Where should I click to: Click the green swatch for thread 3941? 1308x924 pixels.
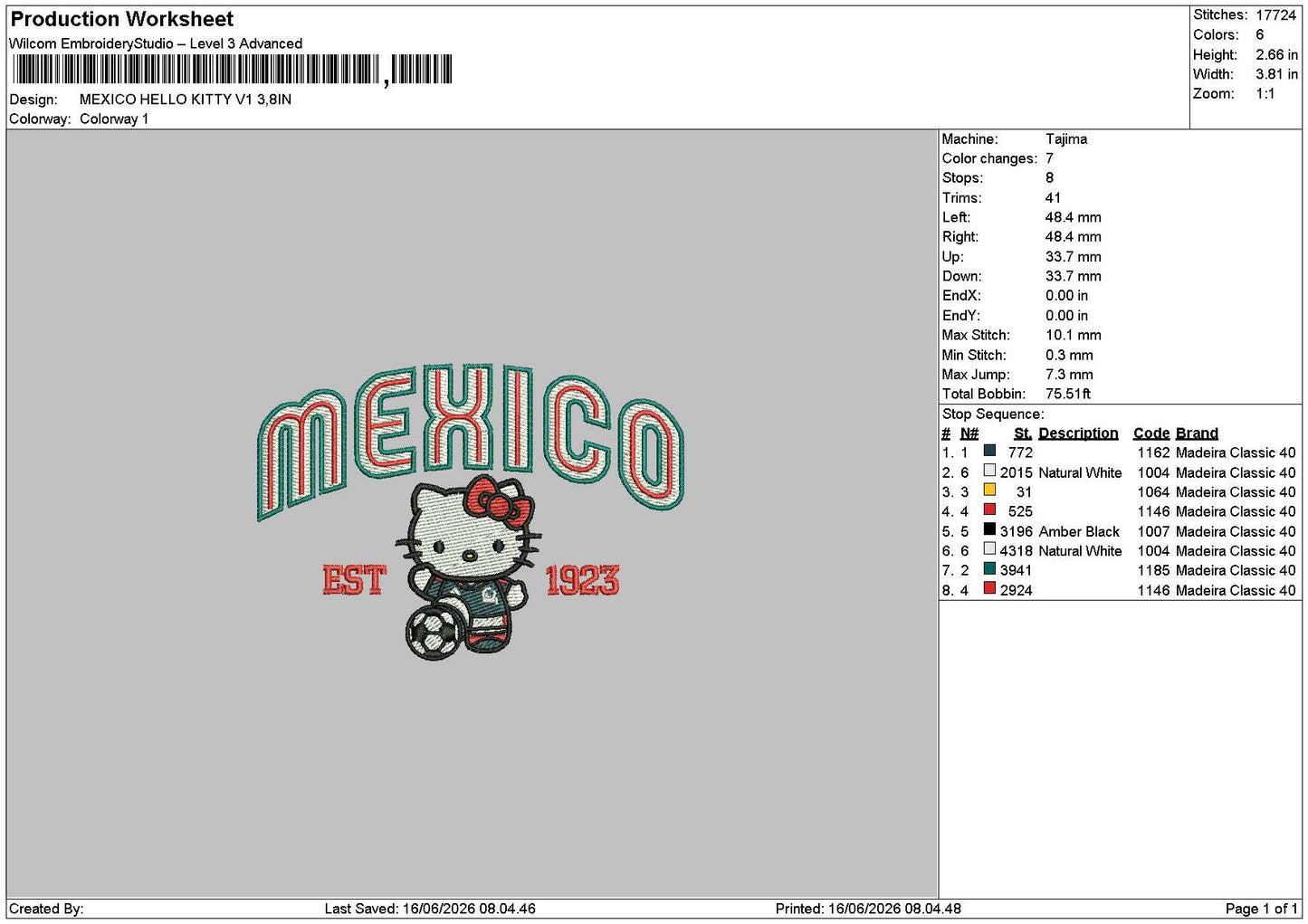click(989, 569)
